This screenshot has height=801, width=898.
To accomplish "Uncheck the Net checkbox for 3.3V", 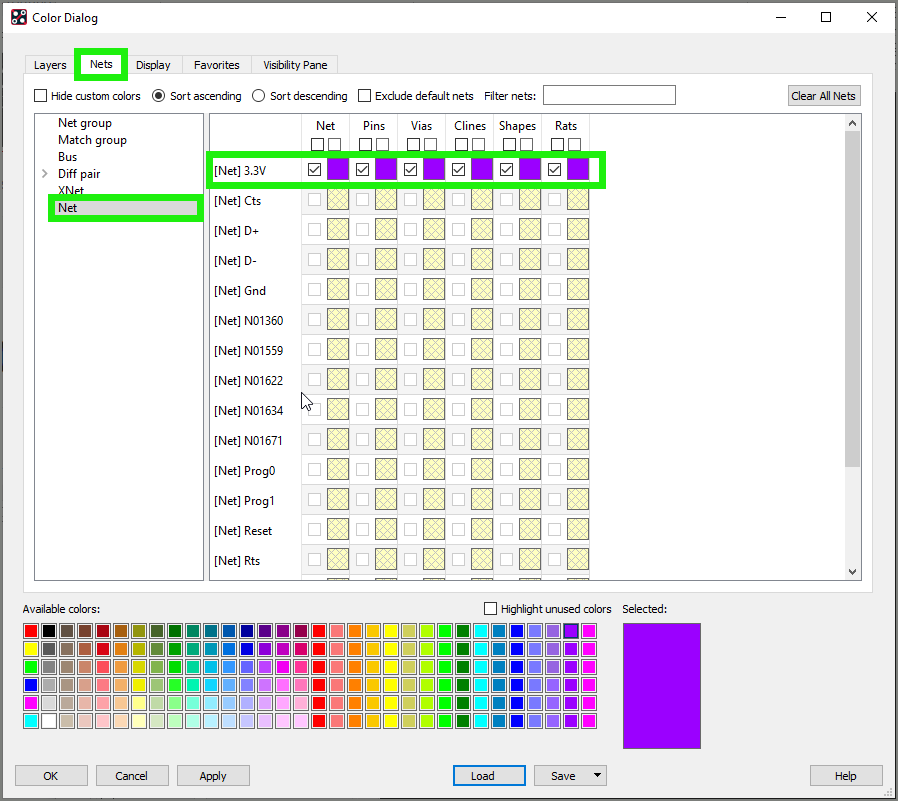I will (x=314, y=169).
